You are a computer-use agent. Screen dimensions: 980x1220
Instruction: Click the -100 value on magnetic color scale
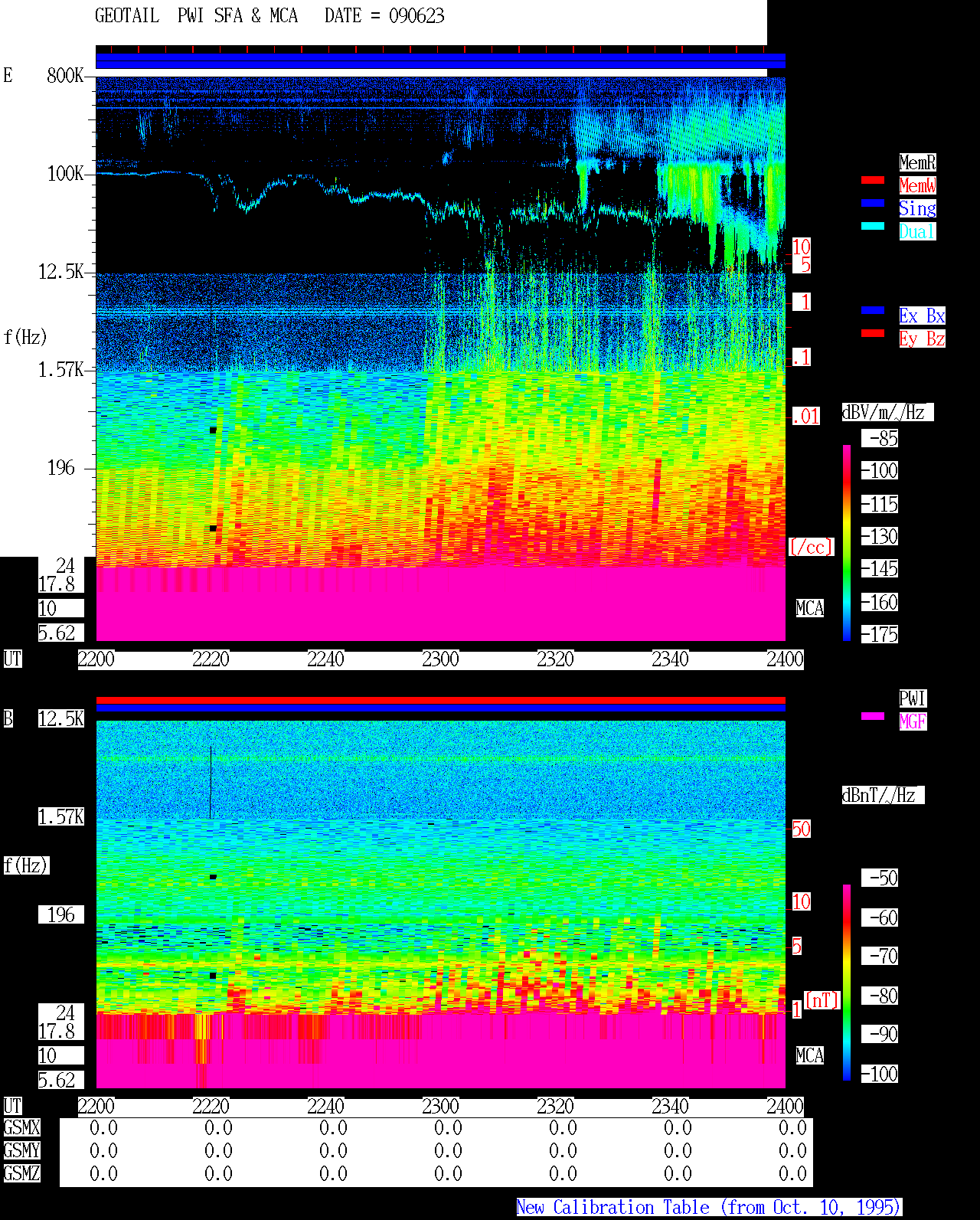point(880,1074)
